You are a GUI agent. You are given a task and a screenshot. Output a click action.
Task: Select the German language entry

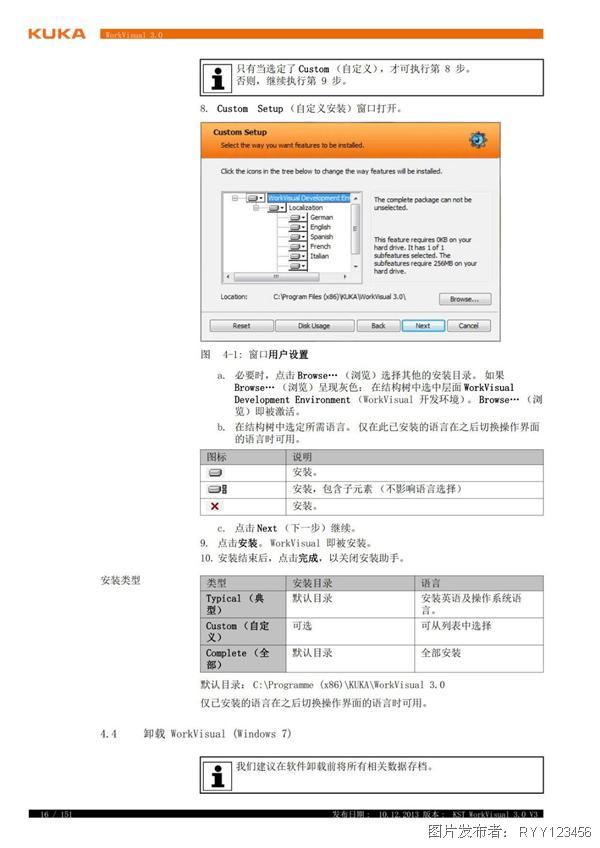pos(321,217)
